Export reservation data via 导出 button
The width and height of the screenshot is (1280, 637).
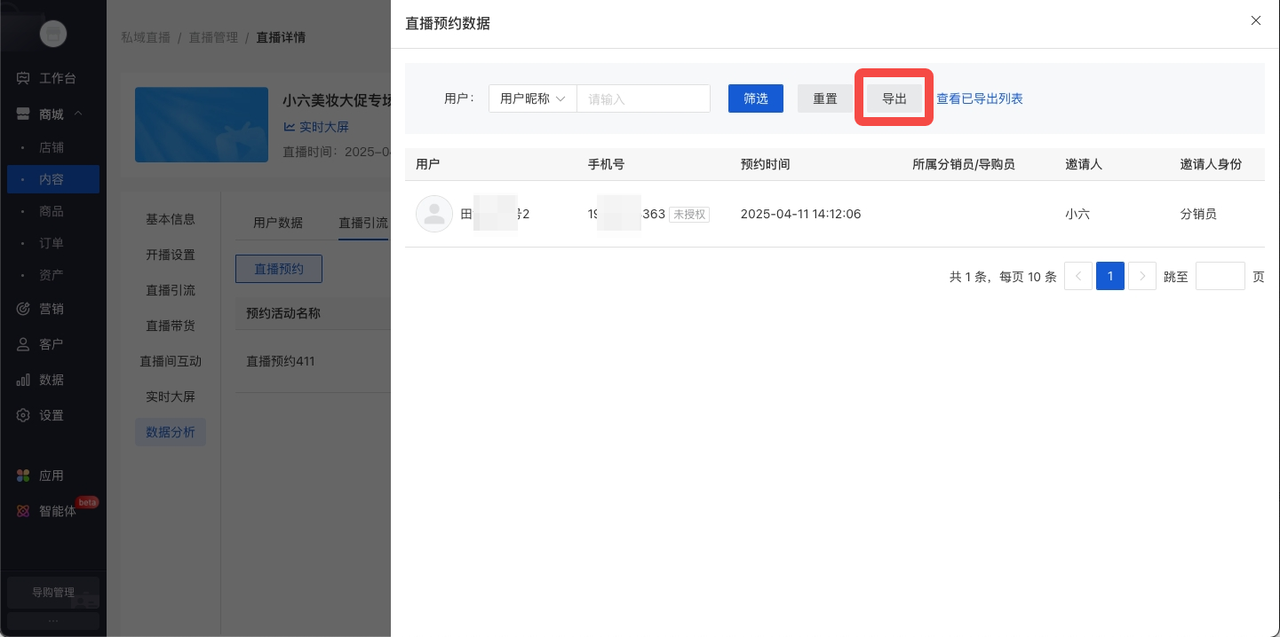pyautogui.click(x=893, y=98)
